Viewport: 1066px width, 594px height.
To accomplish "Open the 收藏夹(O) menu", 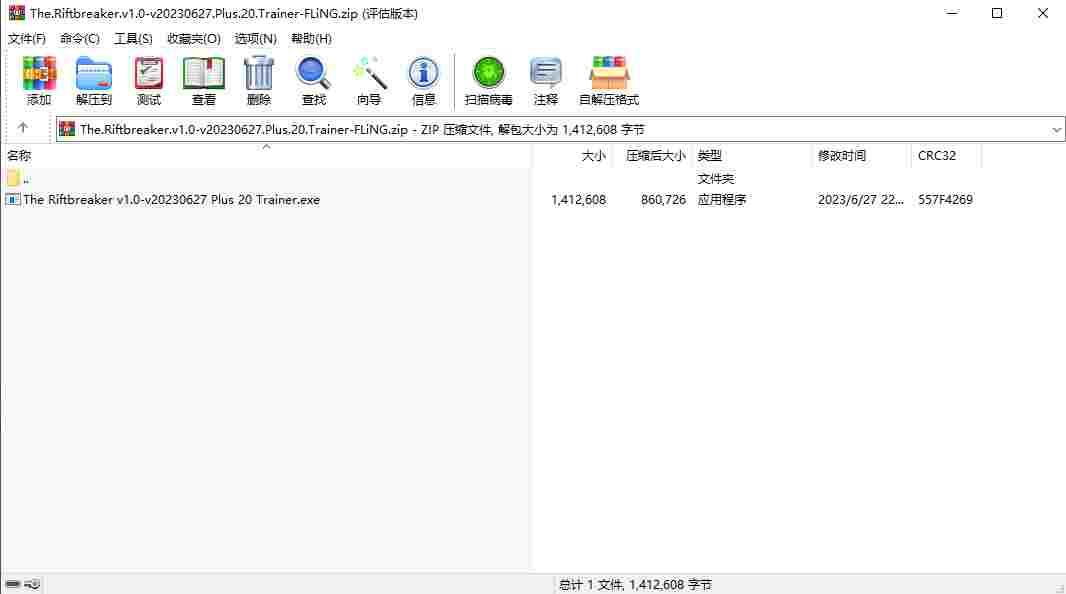I will pyautogui.click(x=194, y=39).
